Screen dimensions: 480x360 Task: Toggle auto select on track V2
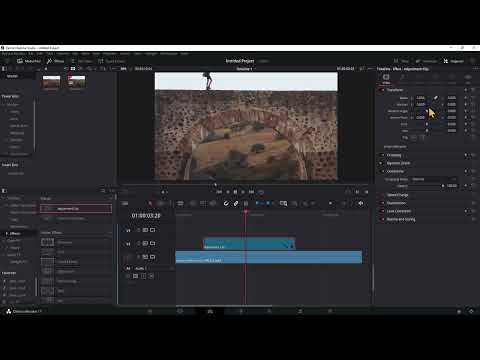point(145,244)
